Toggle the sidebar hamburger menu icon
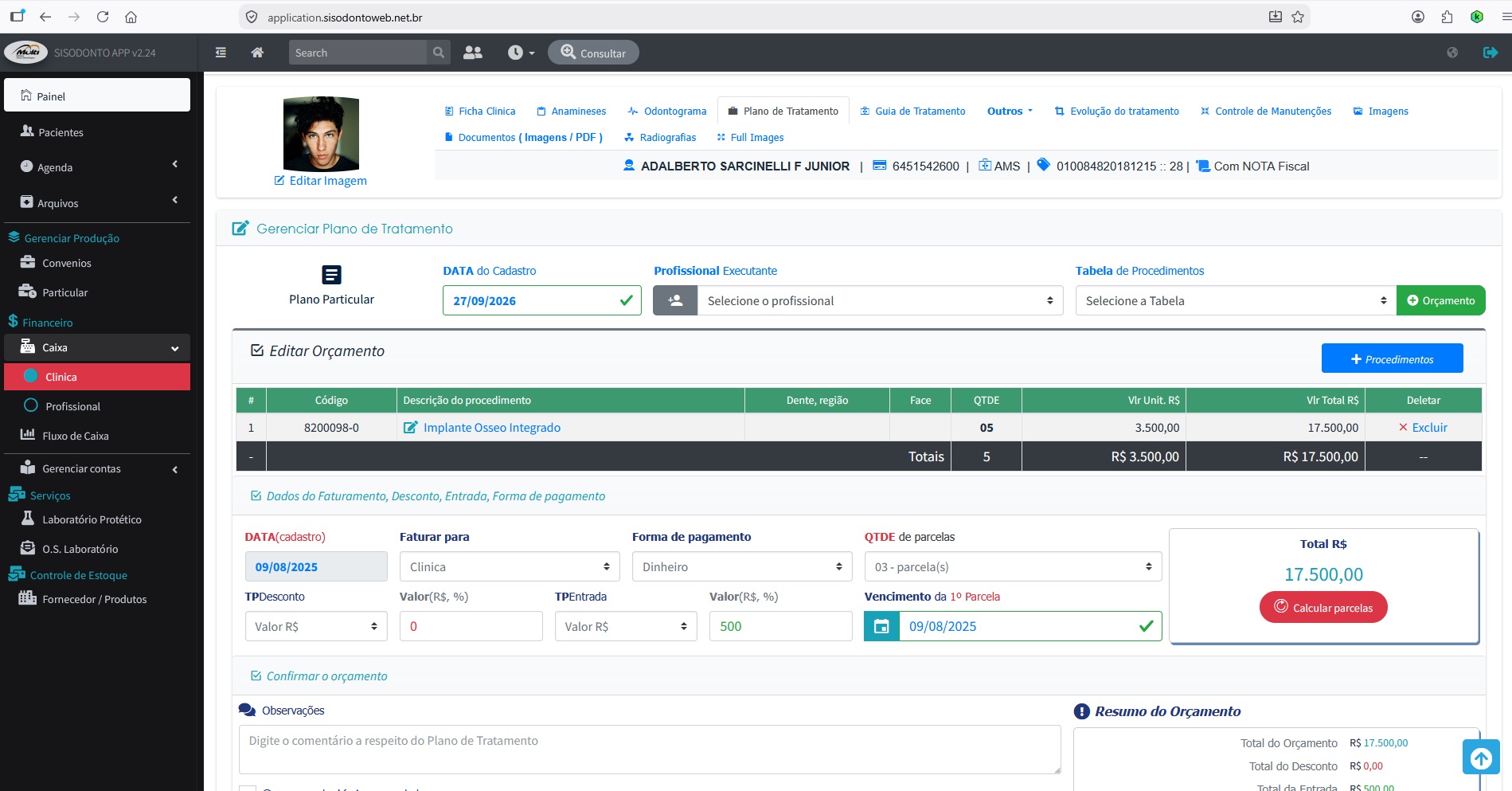1512x791 pixels. coord(221,53)
